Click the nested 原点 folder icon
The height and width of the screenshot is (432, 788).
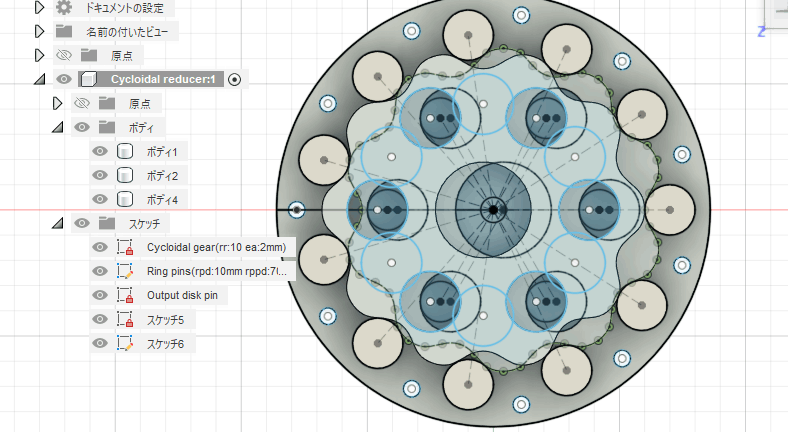point(107,103)
